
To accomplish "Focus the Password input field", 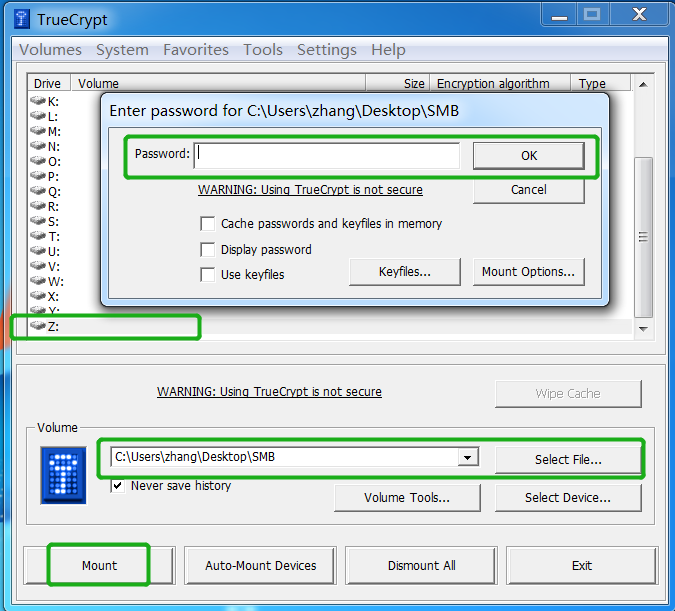I will [x=327, y=156].
